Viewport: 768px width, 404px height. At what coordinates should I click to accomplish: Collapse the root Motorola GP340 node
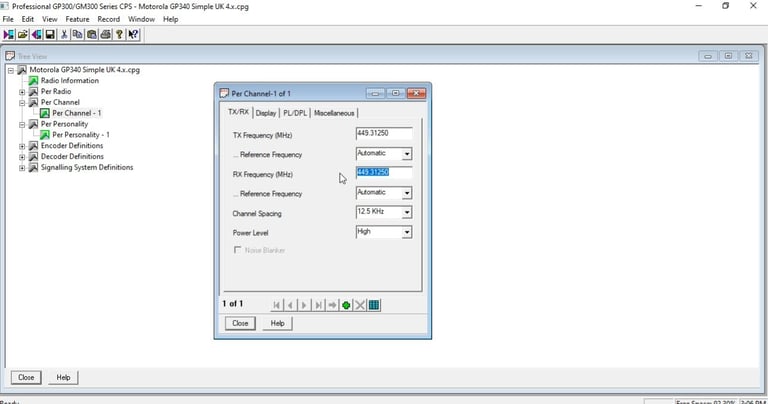click(11, 71)
